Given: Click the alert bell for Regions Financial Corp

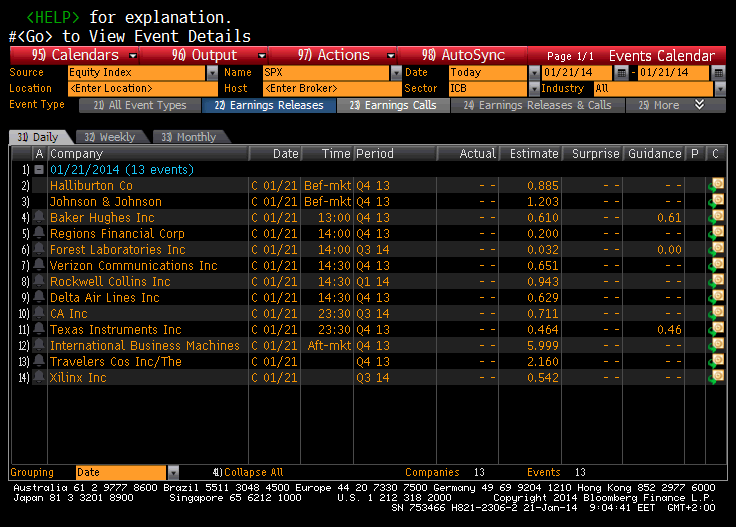Looking at the screenshot, I should [39, 233].
